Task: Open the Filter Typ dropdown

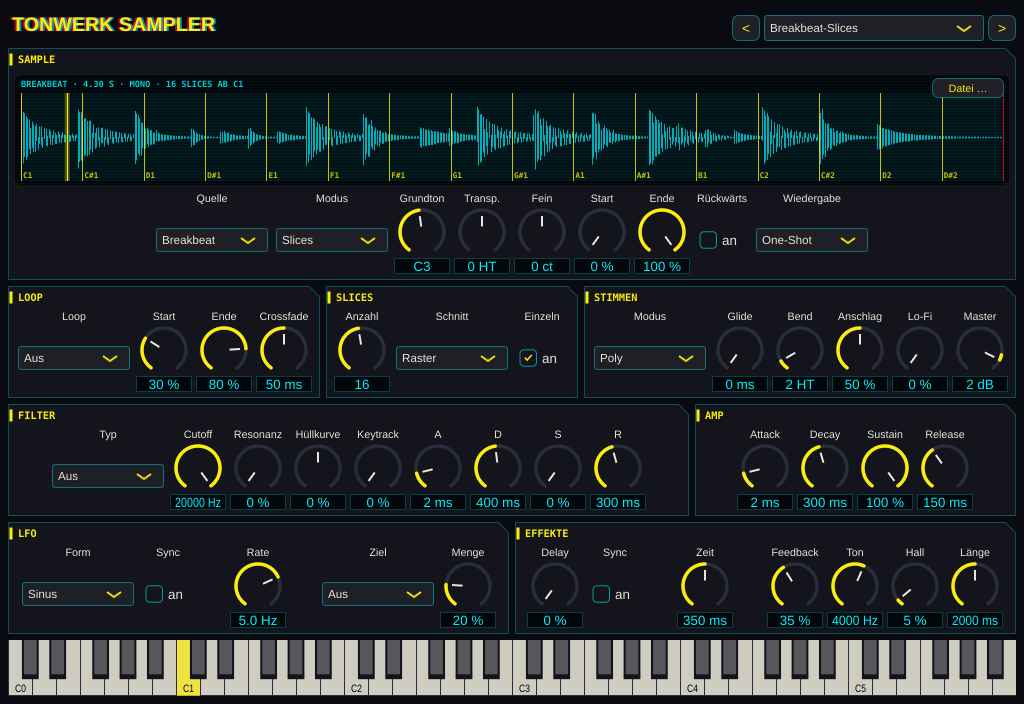Action: pyautogui.click(x=108, y=476)
